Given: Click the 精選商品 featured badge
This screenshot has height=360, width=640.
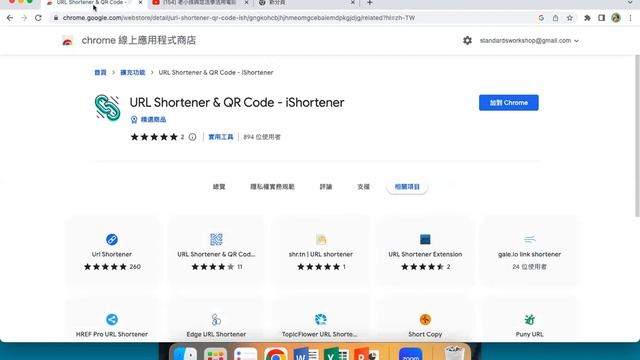Looking at the screenshot, I should [x=149, y=120].
